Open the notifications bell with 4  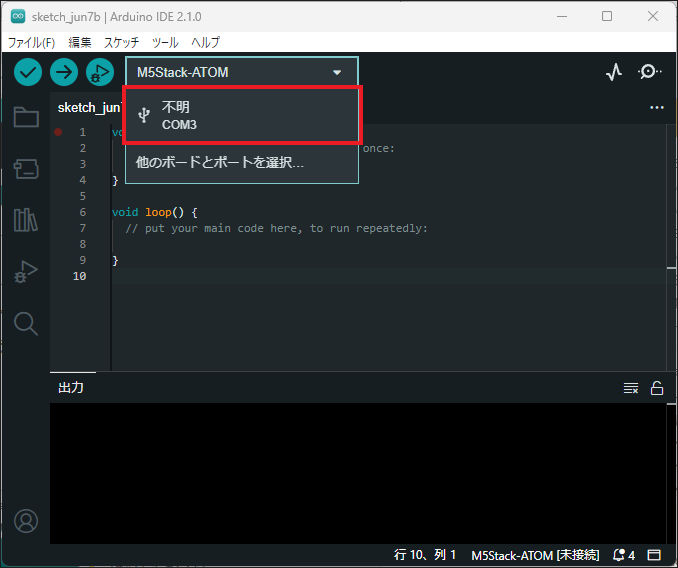[x=624, y=555]
